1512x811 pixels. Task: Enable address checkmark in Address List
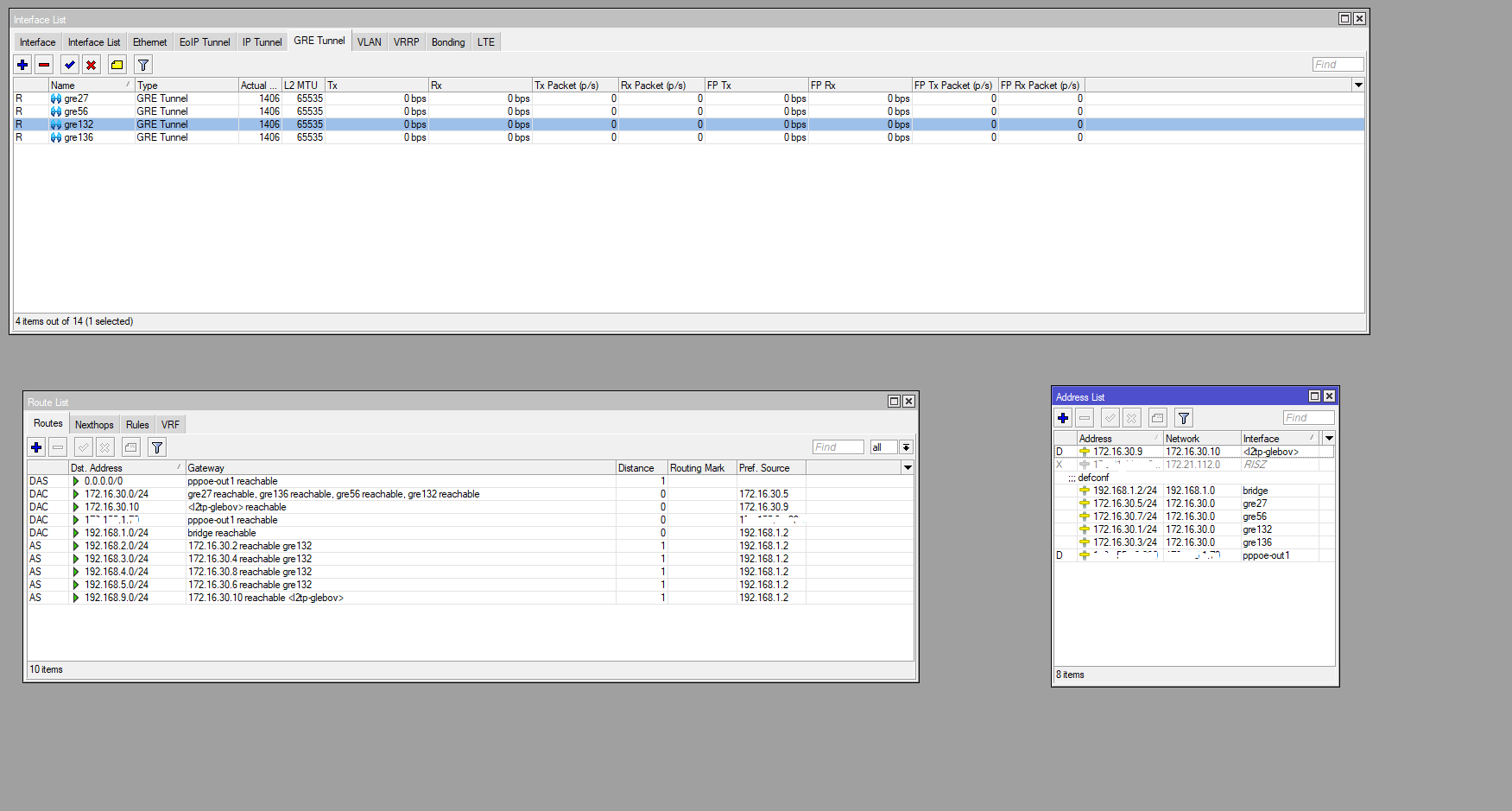(1110, 418)
